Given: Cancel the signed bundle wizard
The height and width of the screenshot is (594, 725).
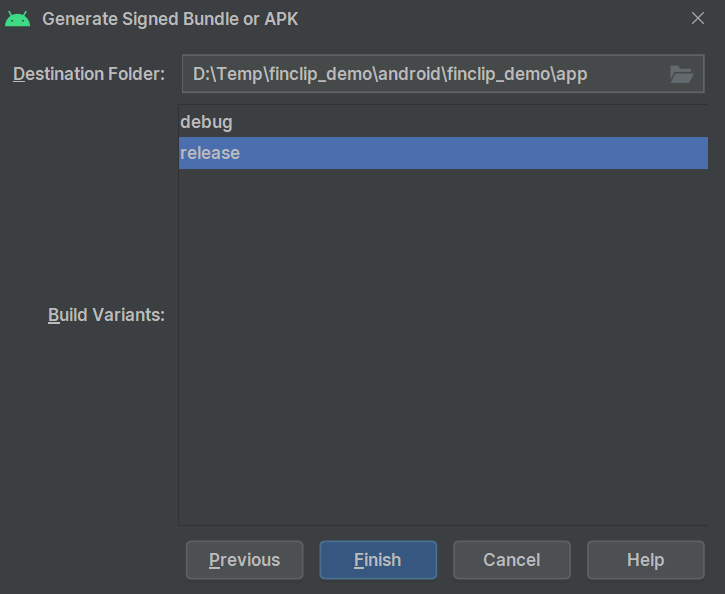Looking at the screenshot, I should [x=512, y=560].
